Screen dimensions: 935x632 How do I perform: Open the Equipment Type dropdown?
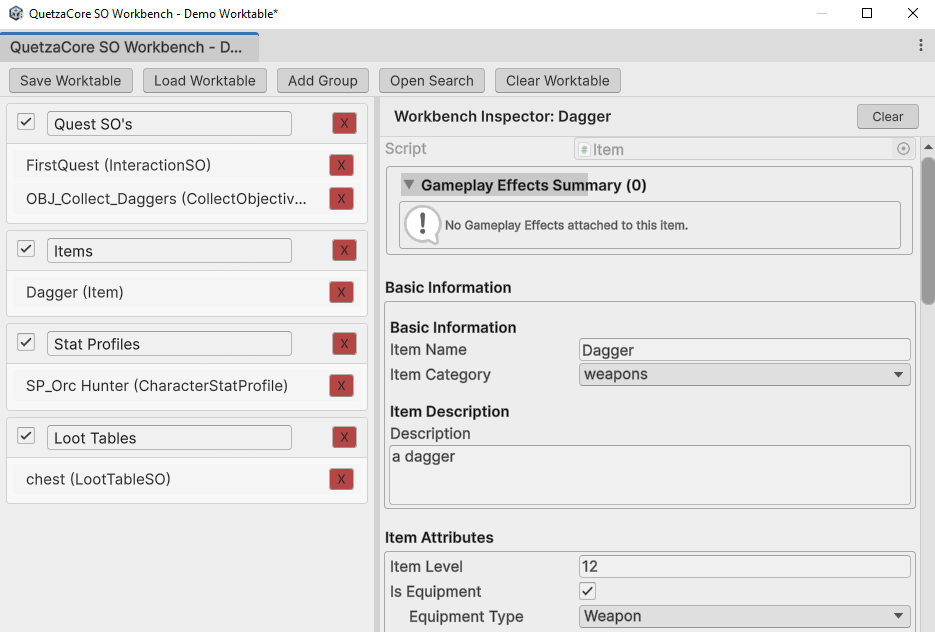coord(744,616)
